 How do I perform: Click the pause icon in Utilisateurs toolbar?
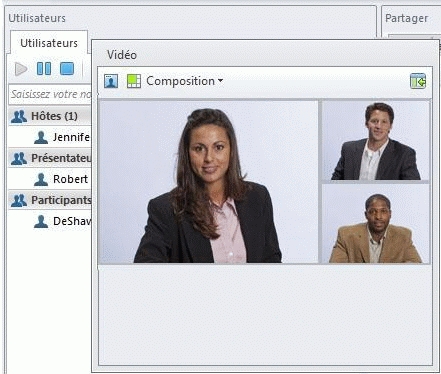tap(44, 69)
